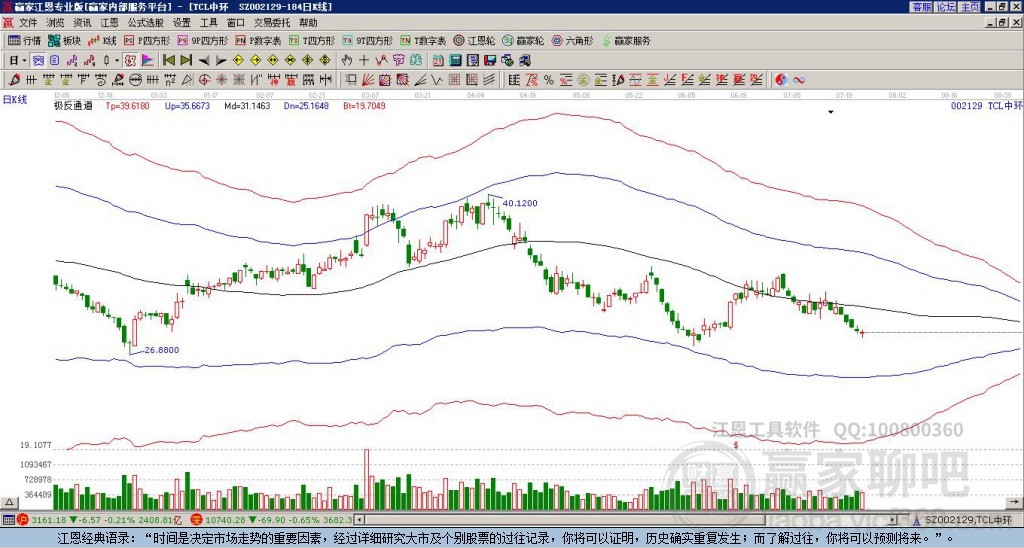The height and width of the screenshot is (548, 1024).
Task: Open the 六角形 hexagon tool
Action: point(573,40)
